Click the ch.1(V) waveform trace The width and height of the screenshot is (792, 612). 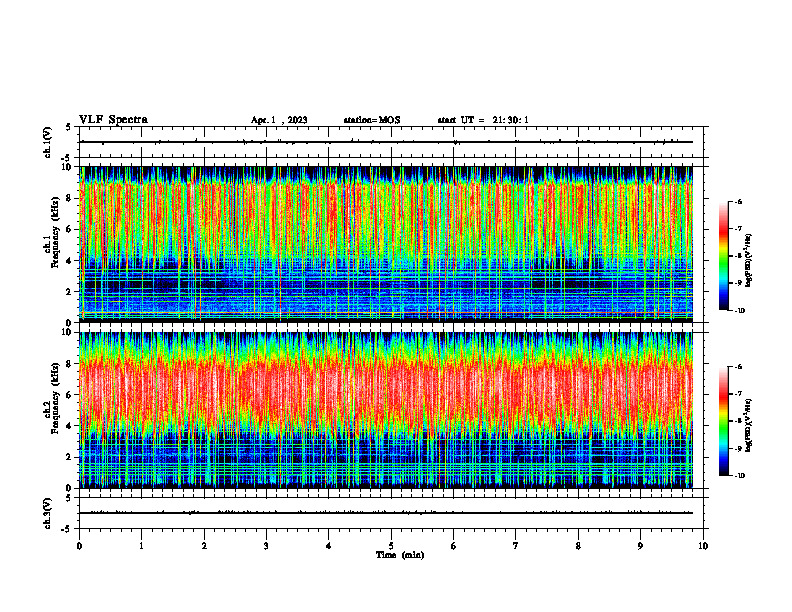pos(386,142)
